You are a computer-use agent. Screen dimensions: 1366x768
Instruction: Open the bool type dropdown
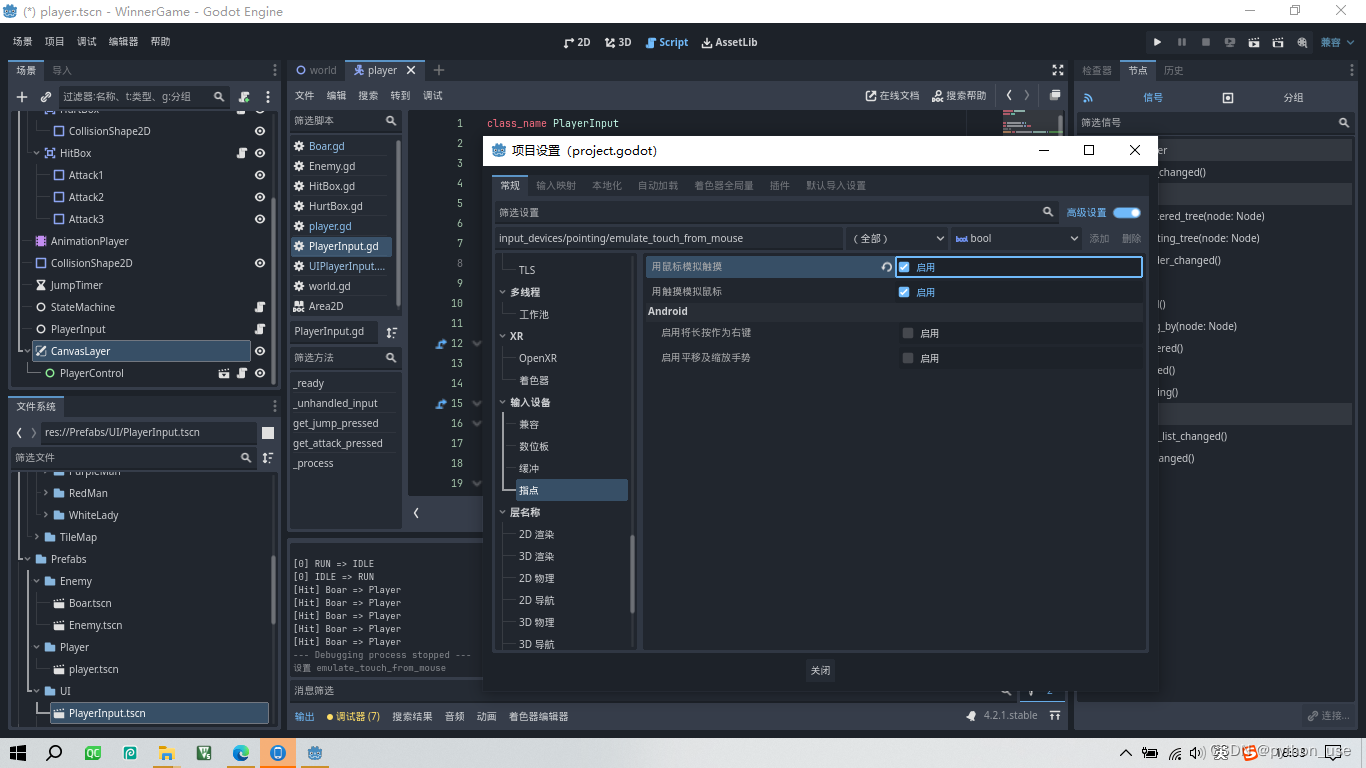pos(1015,238)
